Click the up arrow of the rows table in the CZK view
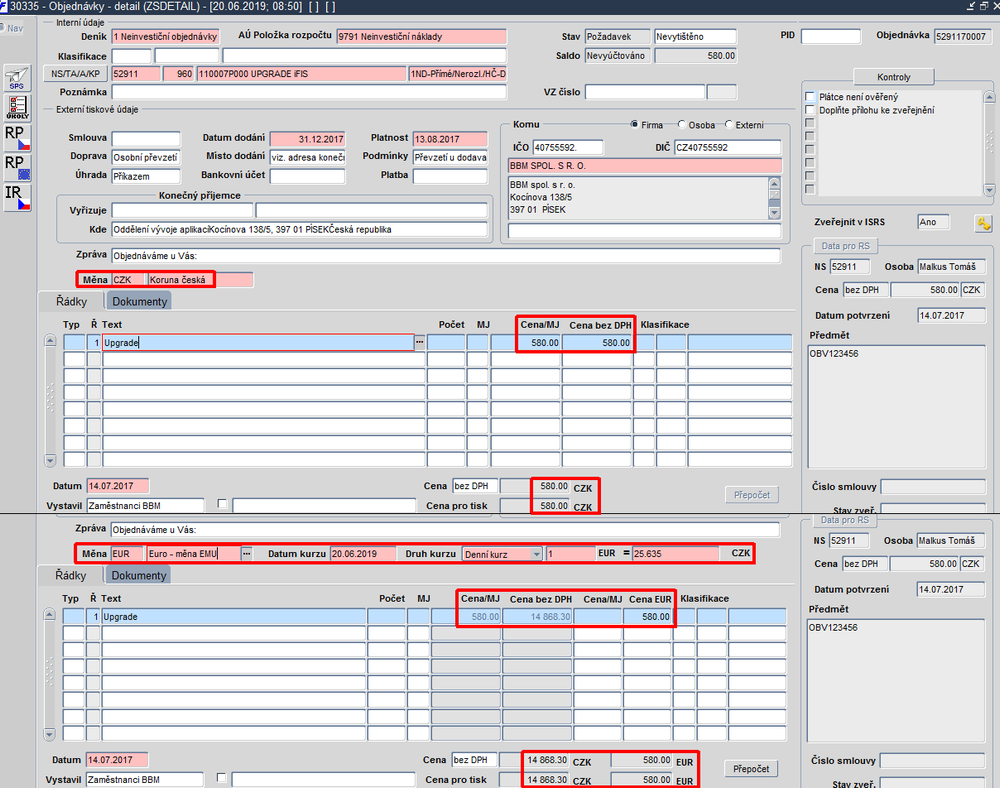Screen dimensions: 1000x788 click(50, 341)
